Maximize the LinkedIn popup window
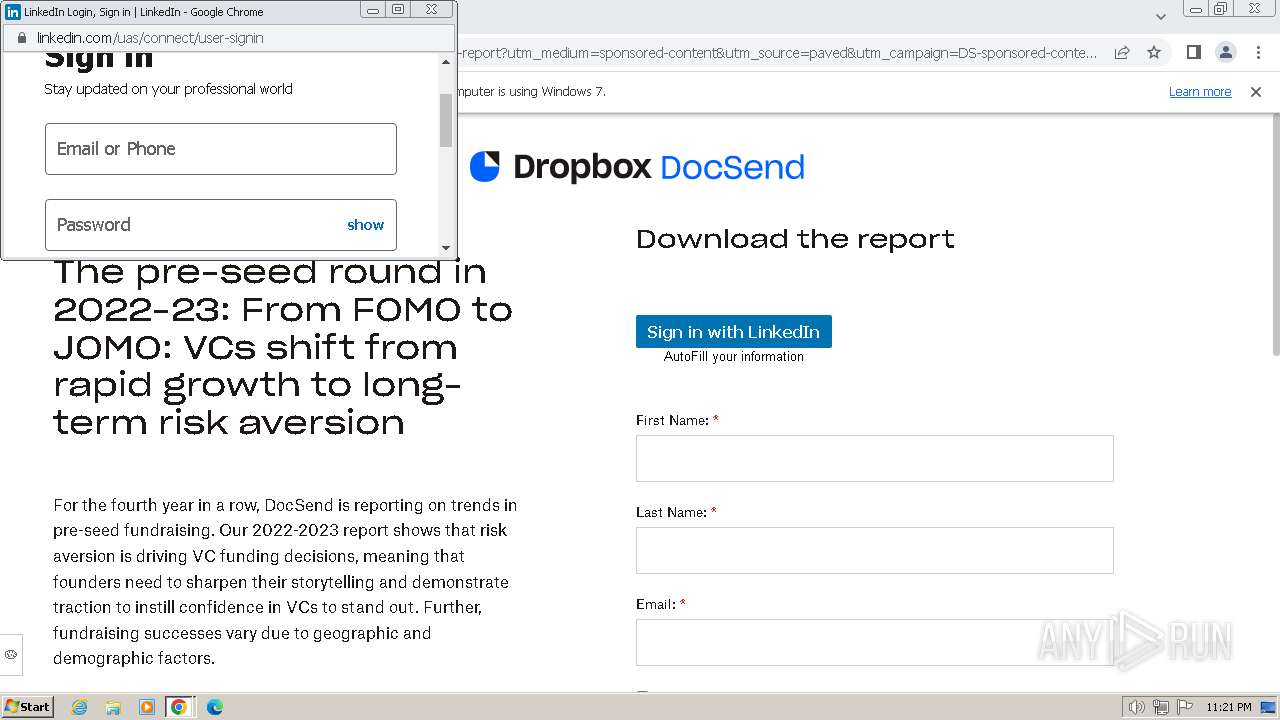 click(x=398, y=10)
